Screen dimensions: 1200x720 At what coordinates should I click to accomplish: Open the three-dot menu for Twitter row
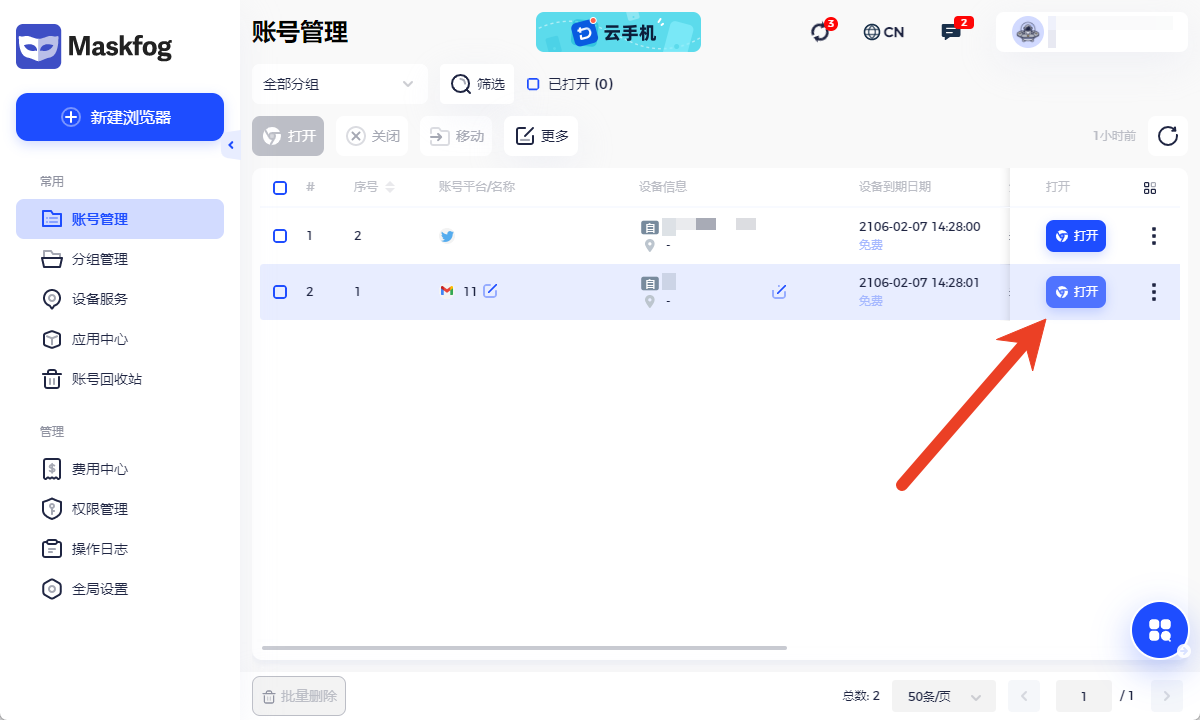coord(1154,236)
